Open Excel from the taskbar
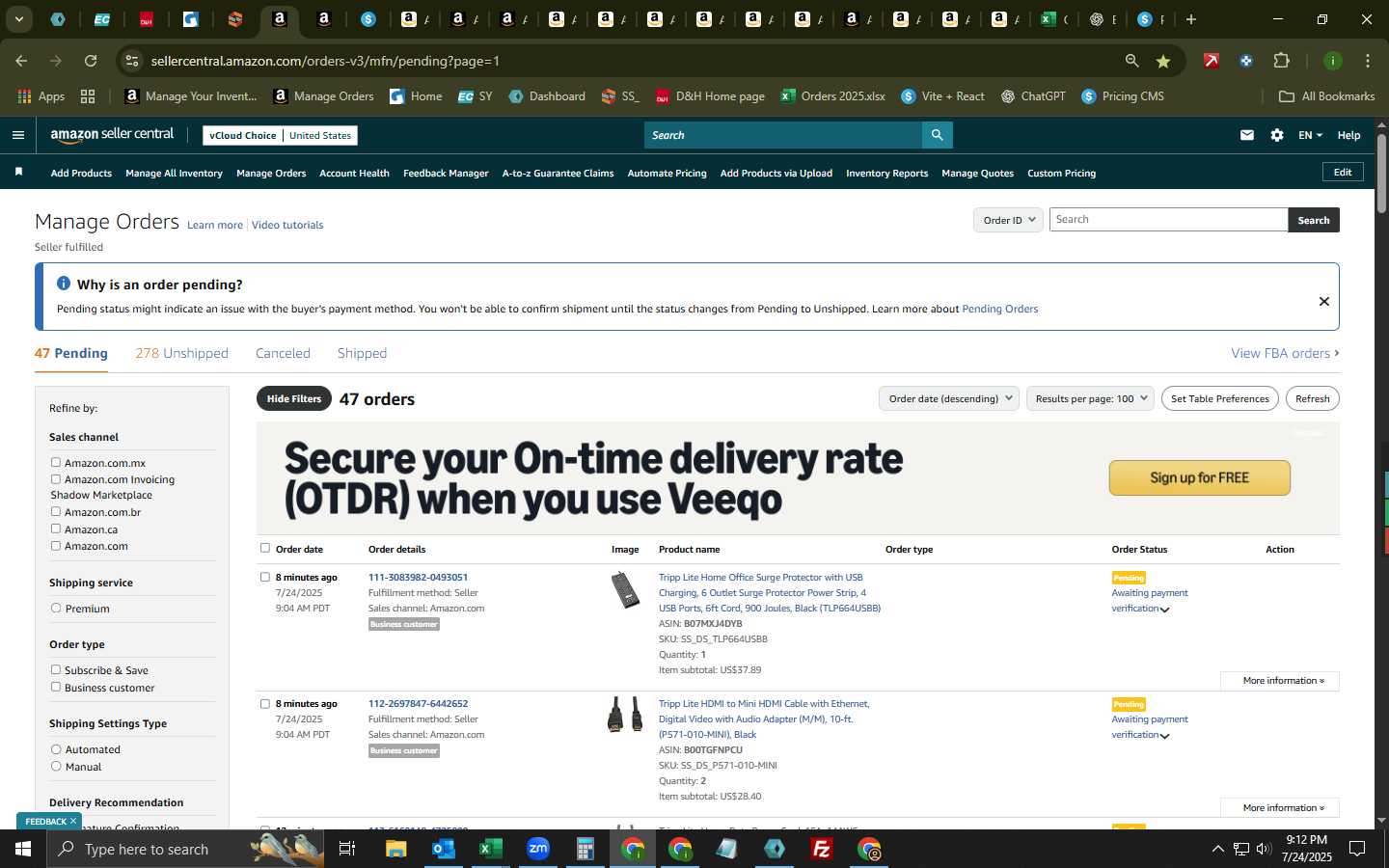This screenshot has width=1389, height=868. tap(490, 849)
